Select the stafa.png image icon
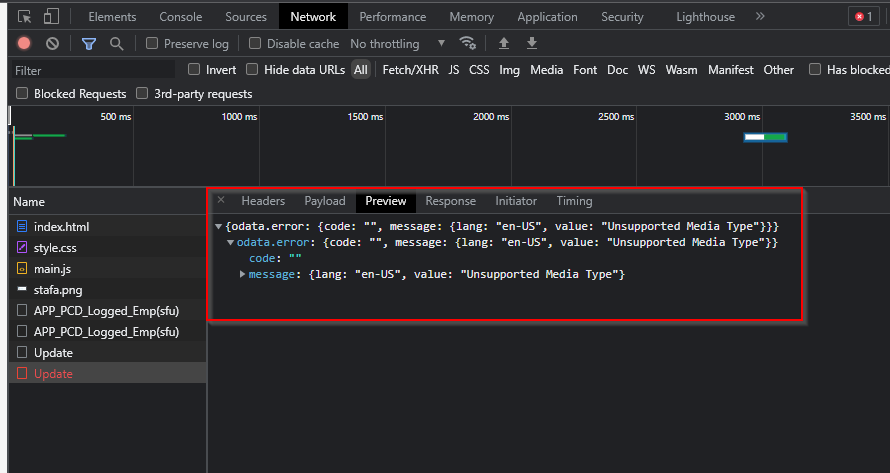This screenshot has width=890, height=473. 22,290
